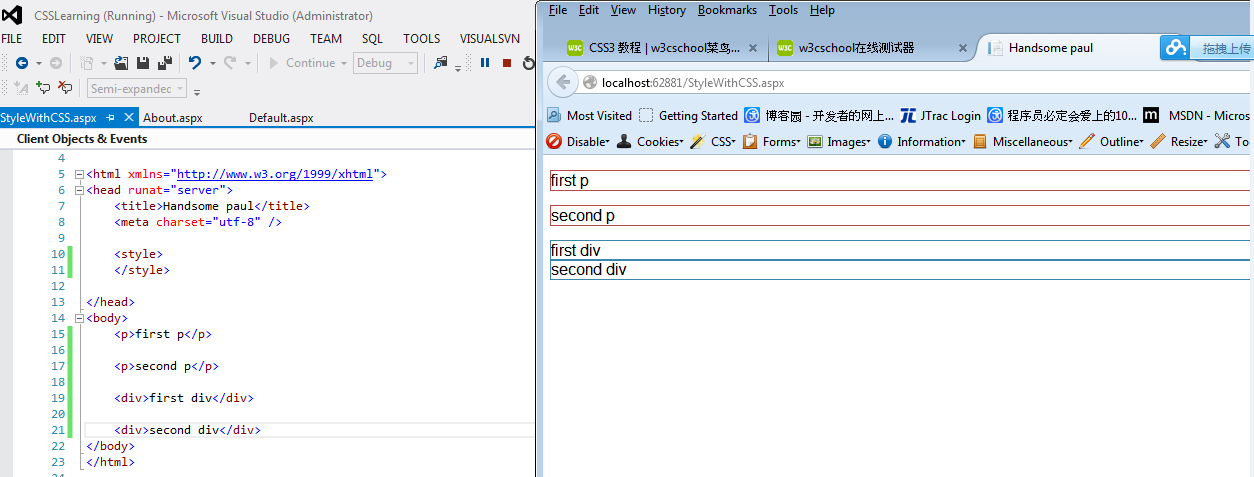Click the cloud upload extension icon
This screenshot has height=477, width=1254.
1175,48
